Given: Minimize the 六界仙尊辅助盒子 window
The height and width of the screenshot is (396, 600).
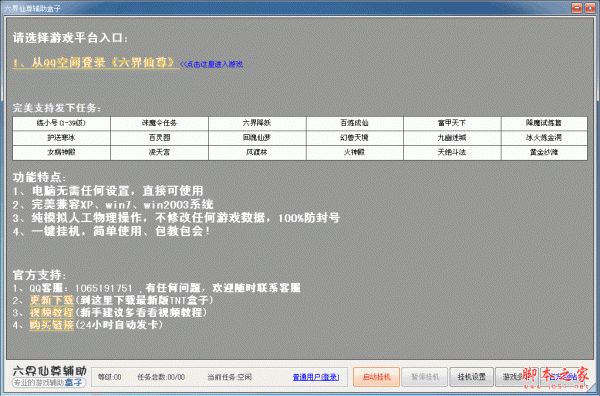Looking at the screenshot, I should [x=577, y=8].
